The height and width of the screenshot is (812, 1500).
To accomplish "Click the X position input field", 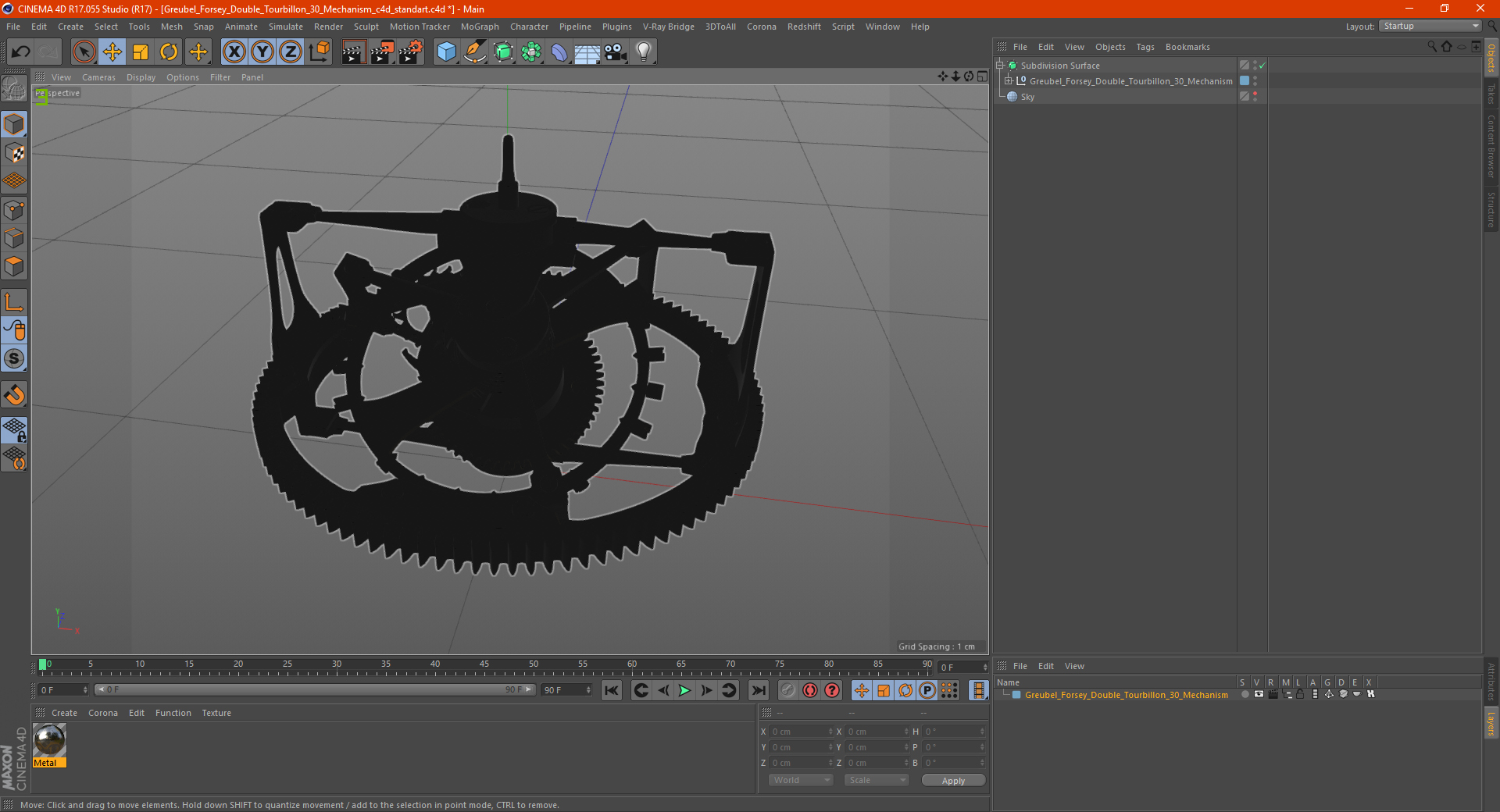I will tap(802, 732).
